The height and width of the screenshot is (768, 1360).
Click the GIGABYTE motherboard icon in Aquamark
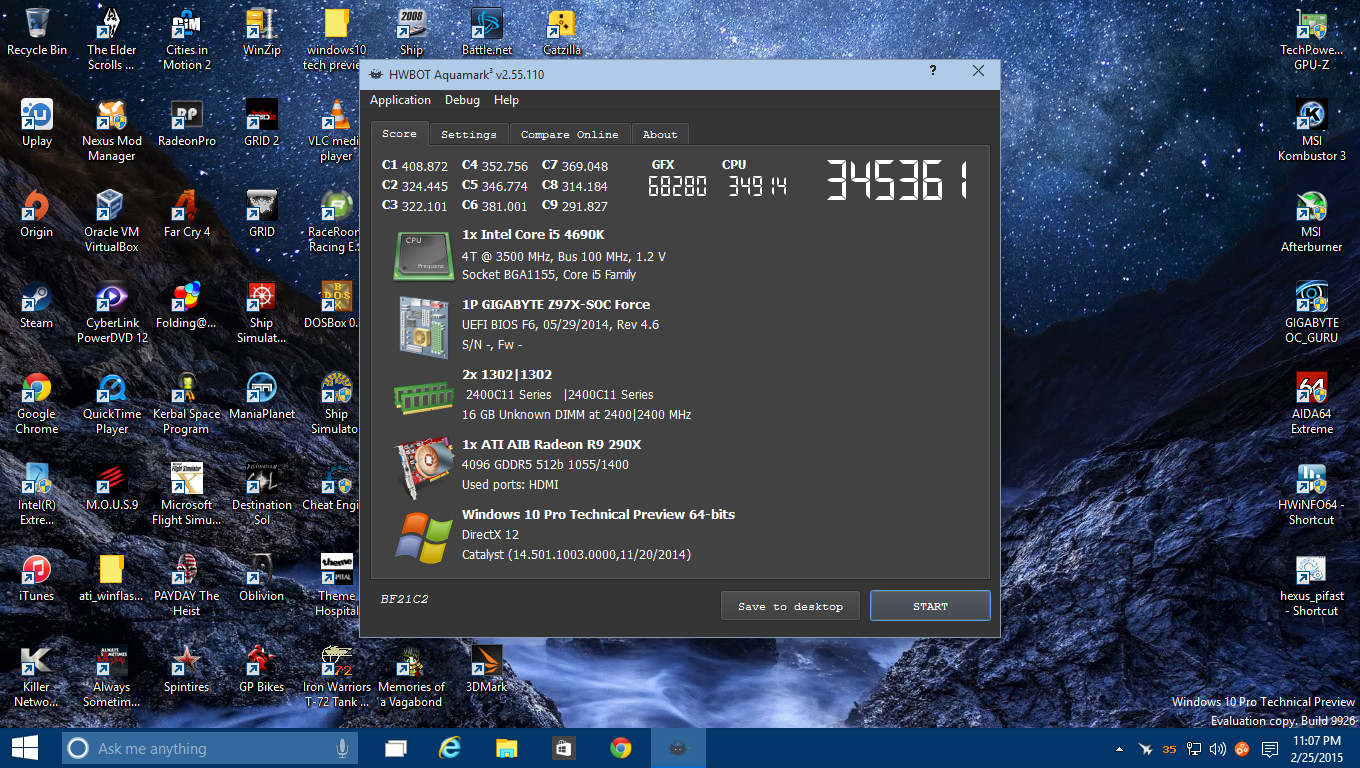coord(422,327)
